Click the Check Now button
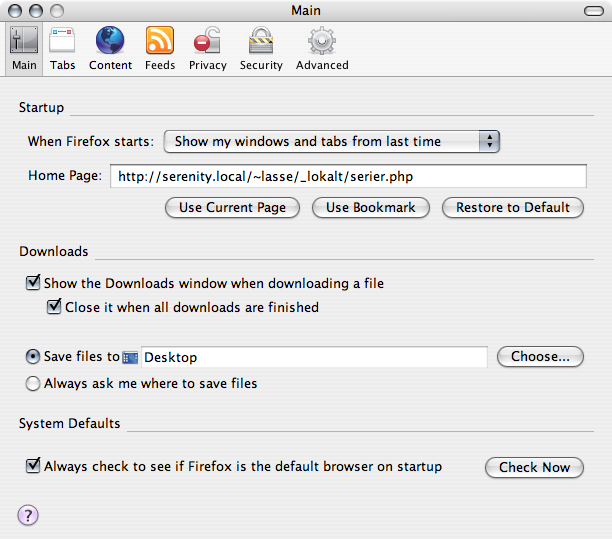This screenshot has height=539, width=612. pyautogui.click(x=534, y=467)
